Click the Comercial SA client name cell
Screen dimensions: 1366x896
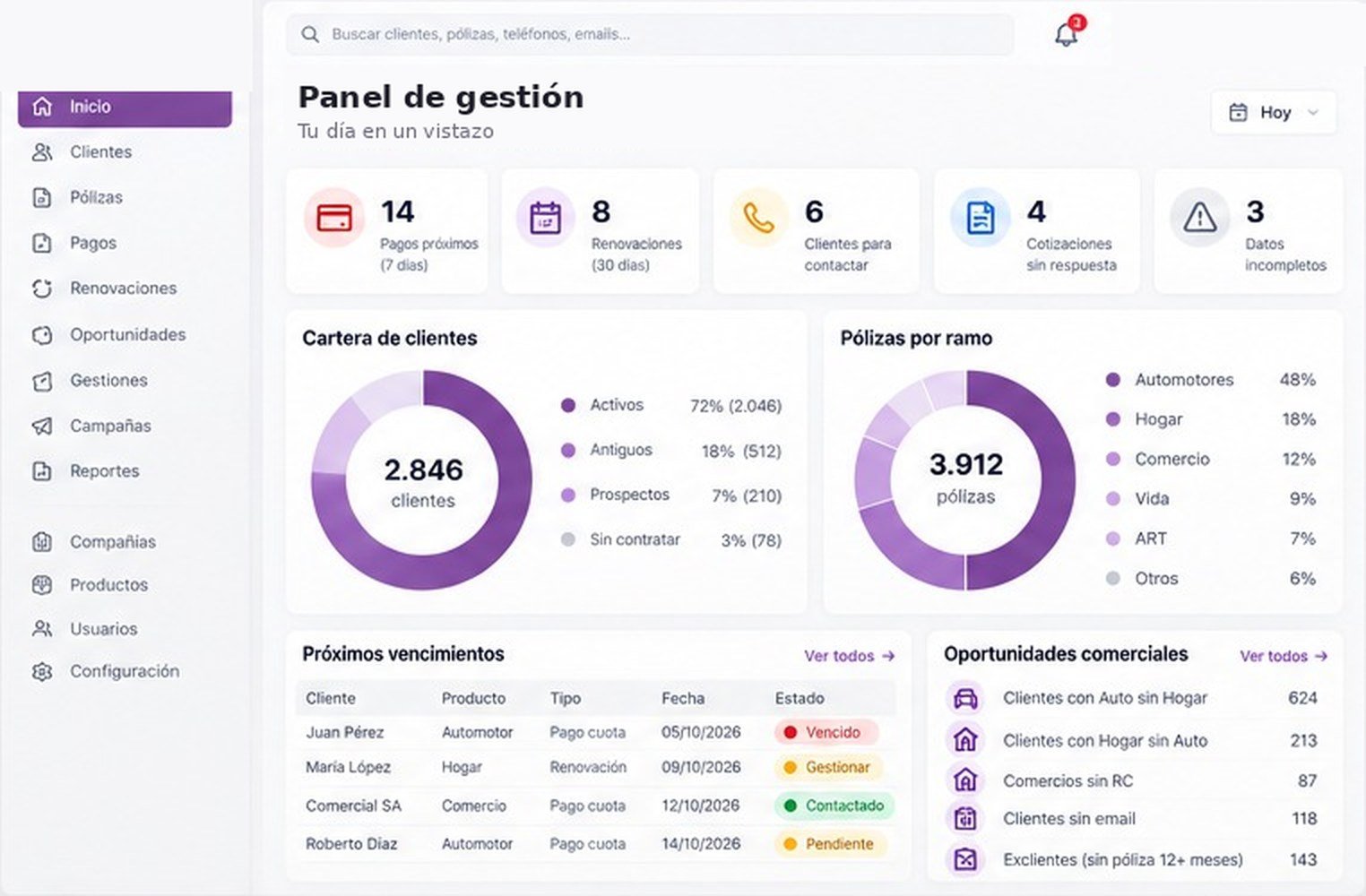(353, 806)
